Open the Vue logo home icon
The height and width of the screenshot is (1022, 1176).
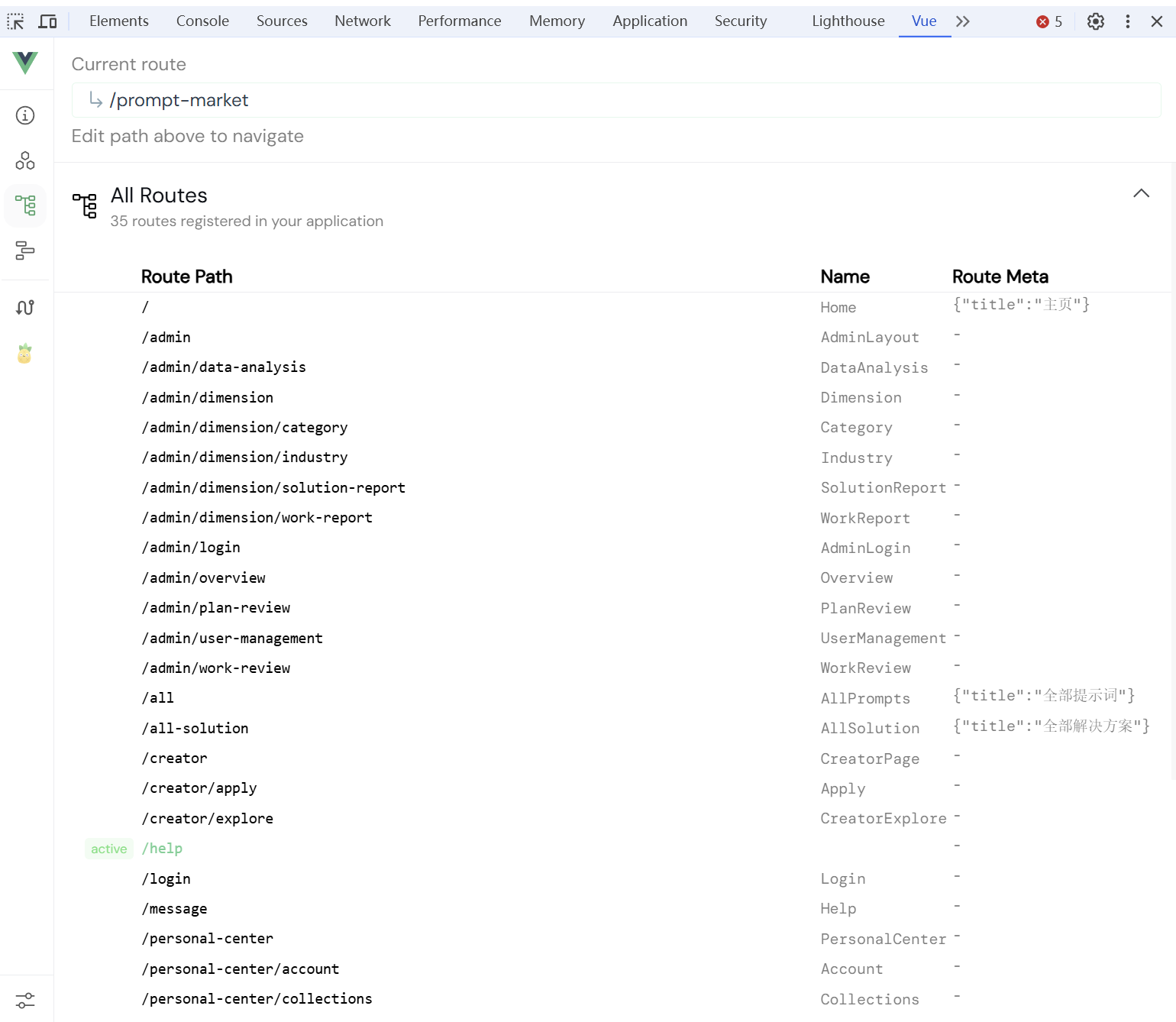pos(25,63)
